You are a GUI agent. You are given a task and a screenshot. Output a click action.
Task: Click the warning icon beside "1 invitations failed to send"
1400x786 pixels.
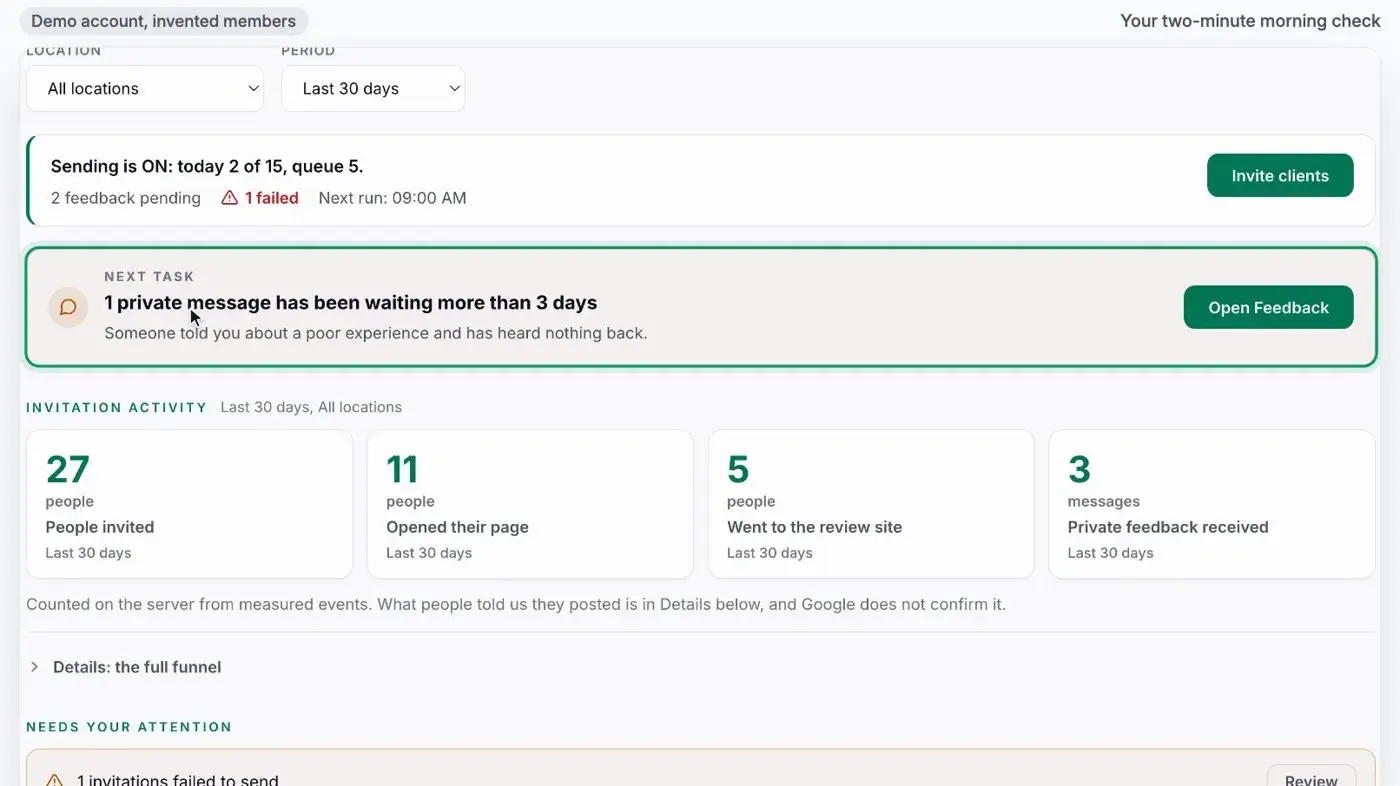pos(54,781)
